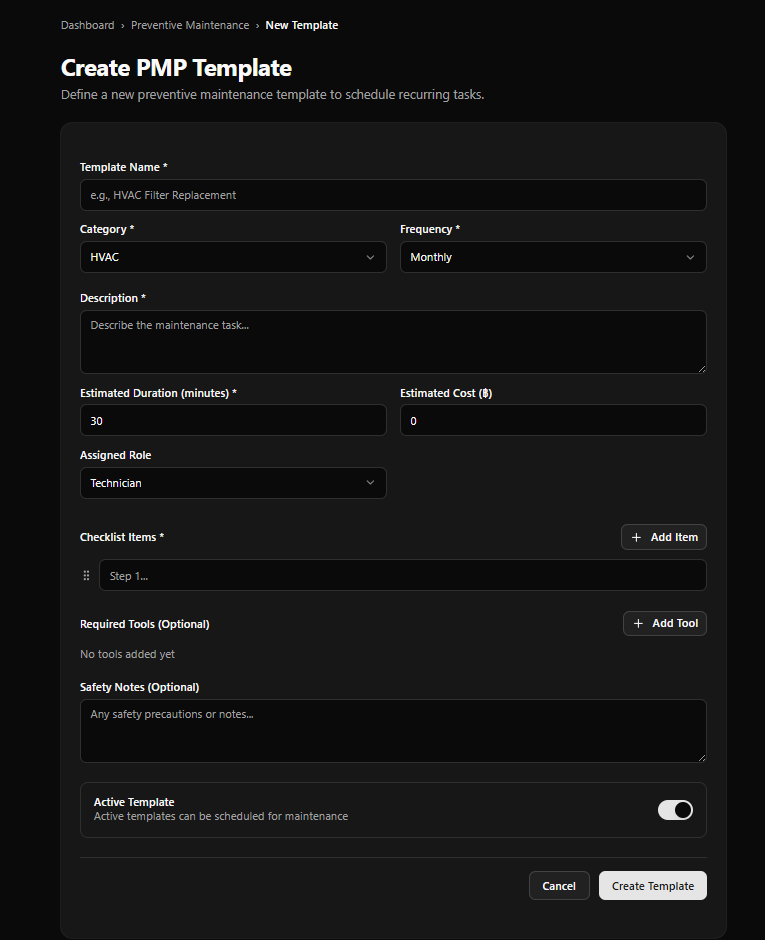This screenshot has height=940, width=765.
Task: Open the Frequency dropdown showing Monthly
Action: click(x=553, y=257)
